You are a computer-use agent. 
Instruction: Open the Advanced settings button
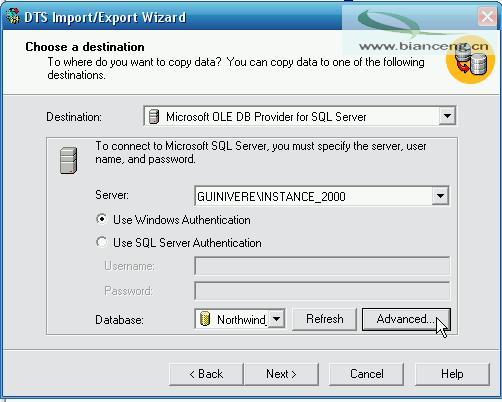coord(406,319)
